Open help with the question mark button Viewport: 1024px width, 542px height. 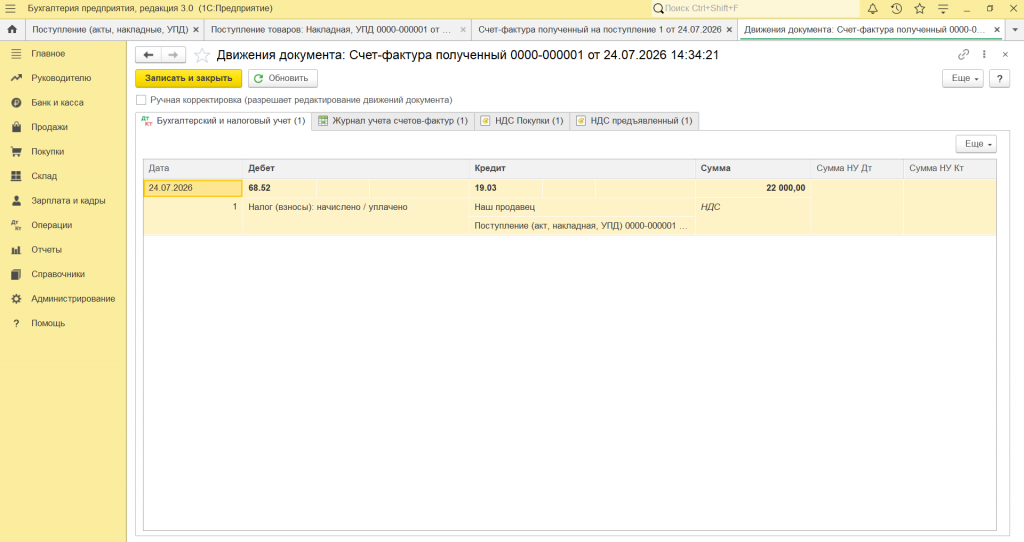click(x=999, y=78)
